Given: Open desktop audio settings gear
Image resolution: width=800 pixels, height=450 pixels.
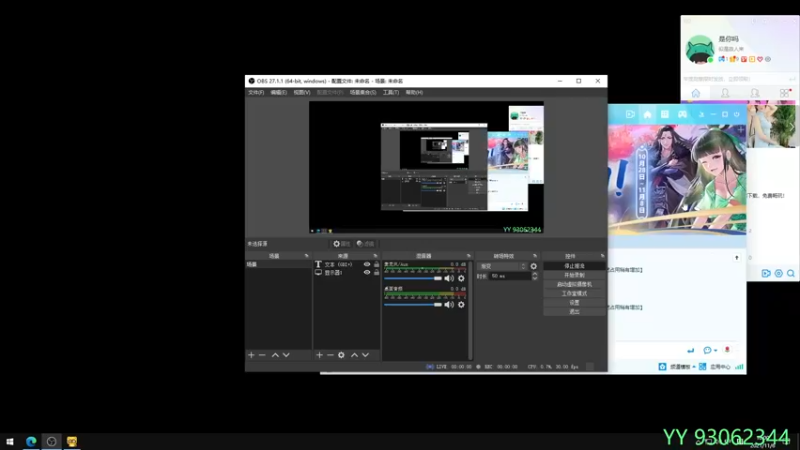Looking at the screenshot, I should (x=461, y=305).
